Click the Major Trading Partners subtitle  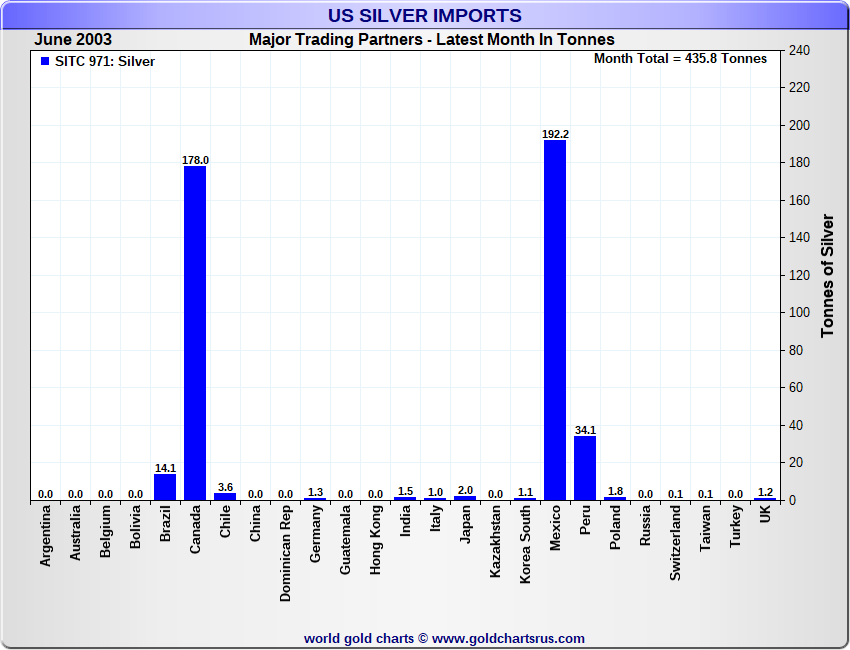pyautogui.click(x=431, y=40)
